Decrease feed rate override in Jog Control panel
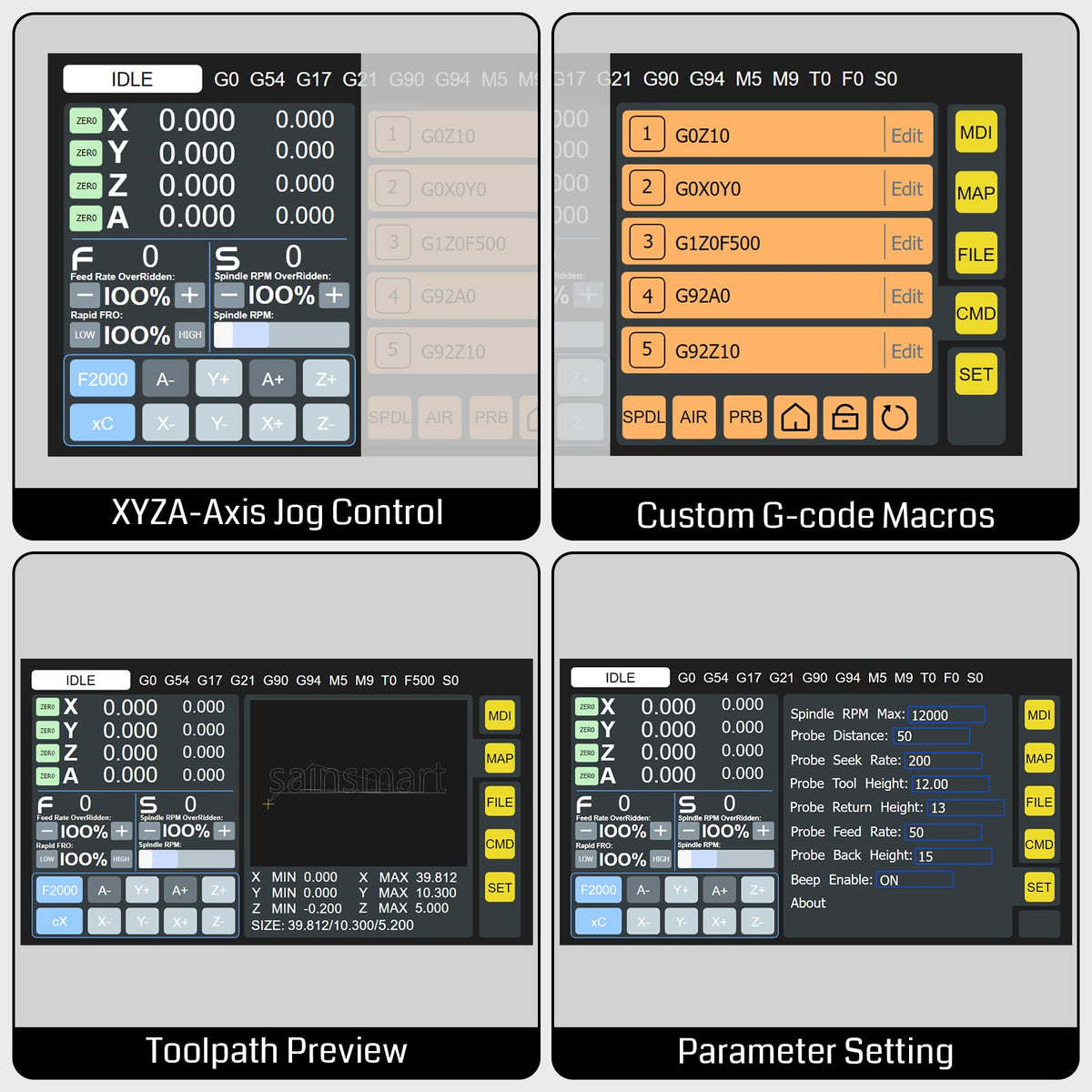Image resolution: width=1092 pixels, height=1092 pixels. 85,296
